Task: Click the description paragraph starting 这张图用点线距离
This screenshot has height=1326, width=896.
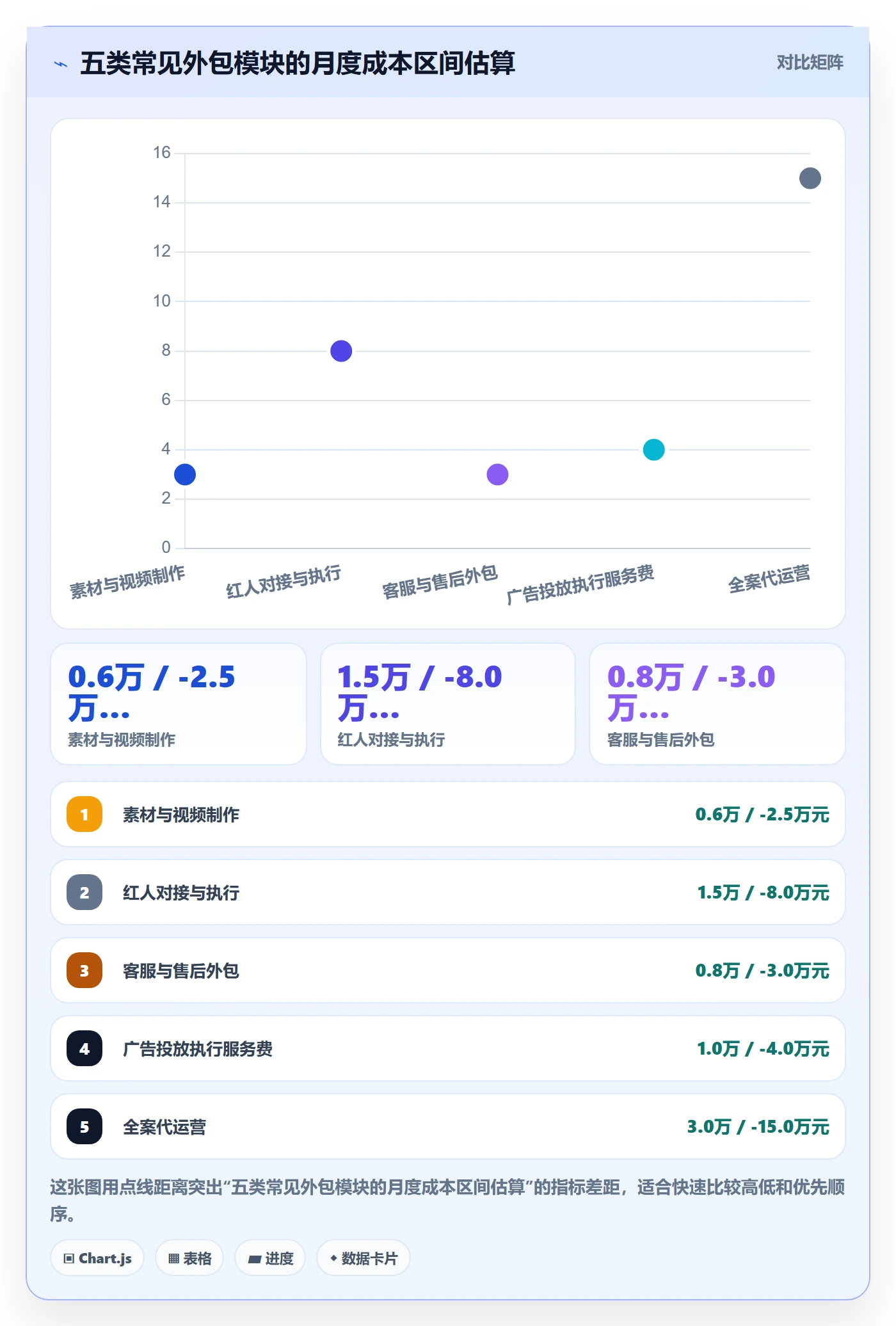Action: [x=447, y=1201]
